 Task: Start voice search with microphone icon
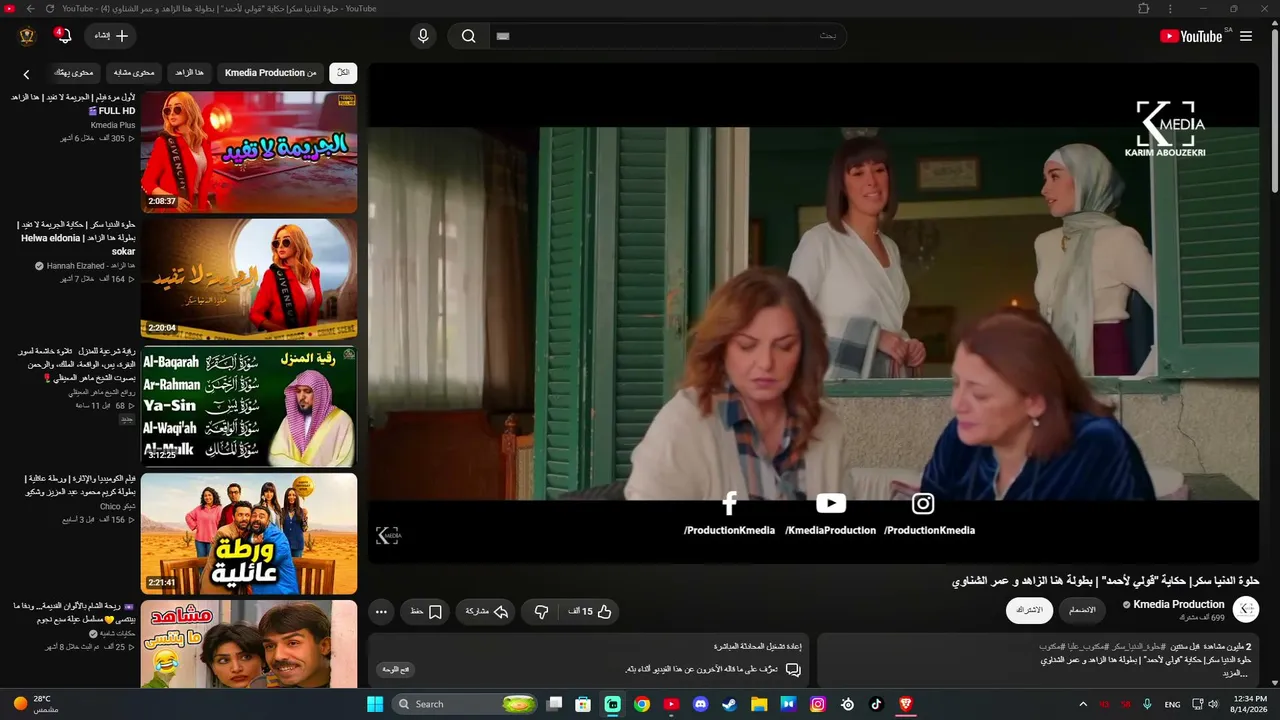tap(423, 36)
